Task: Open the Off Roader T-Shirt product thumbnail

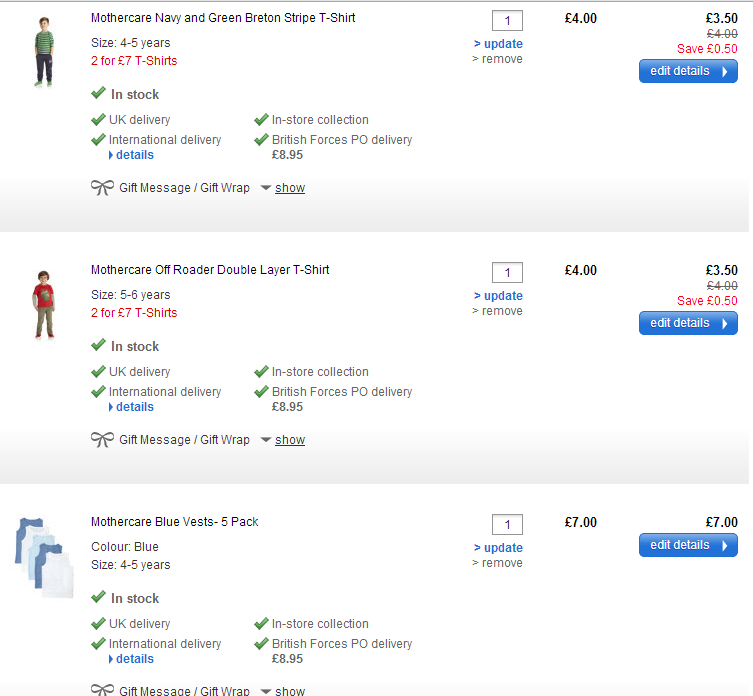Action: pyautogui.click(x=44, y=305)
